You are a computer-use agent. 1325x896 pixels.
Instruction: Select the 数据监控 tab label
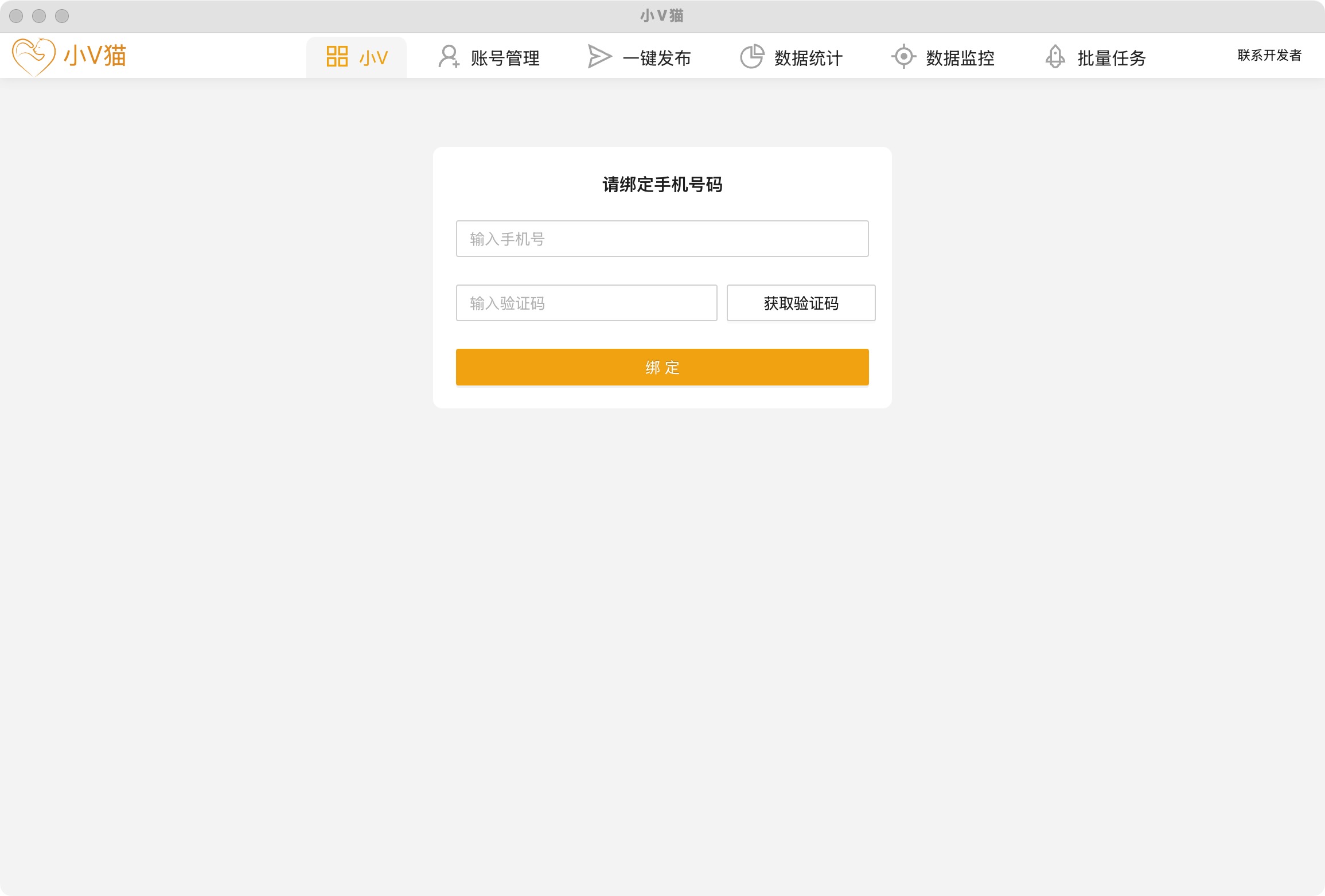tap(960, 58)
